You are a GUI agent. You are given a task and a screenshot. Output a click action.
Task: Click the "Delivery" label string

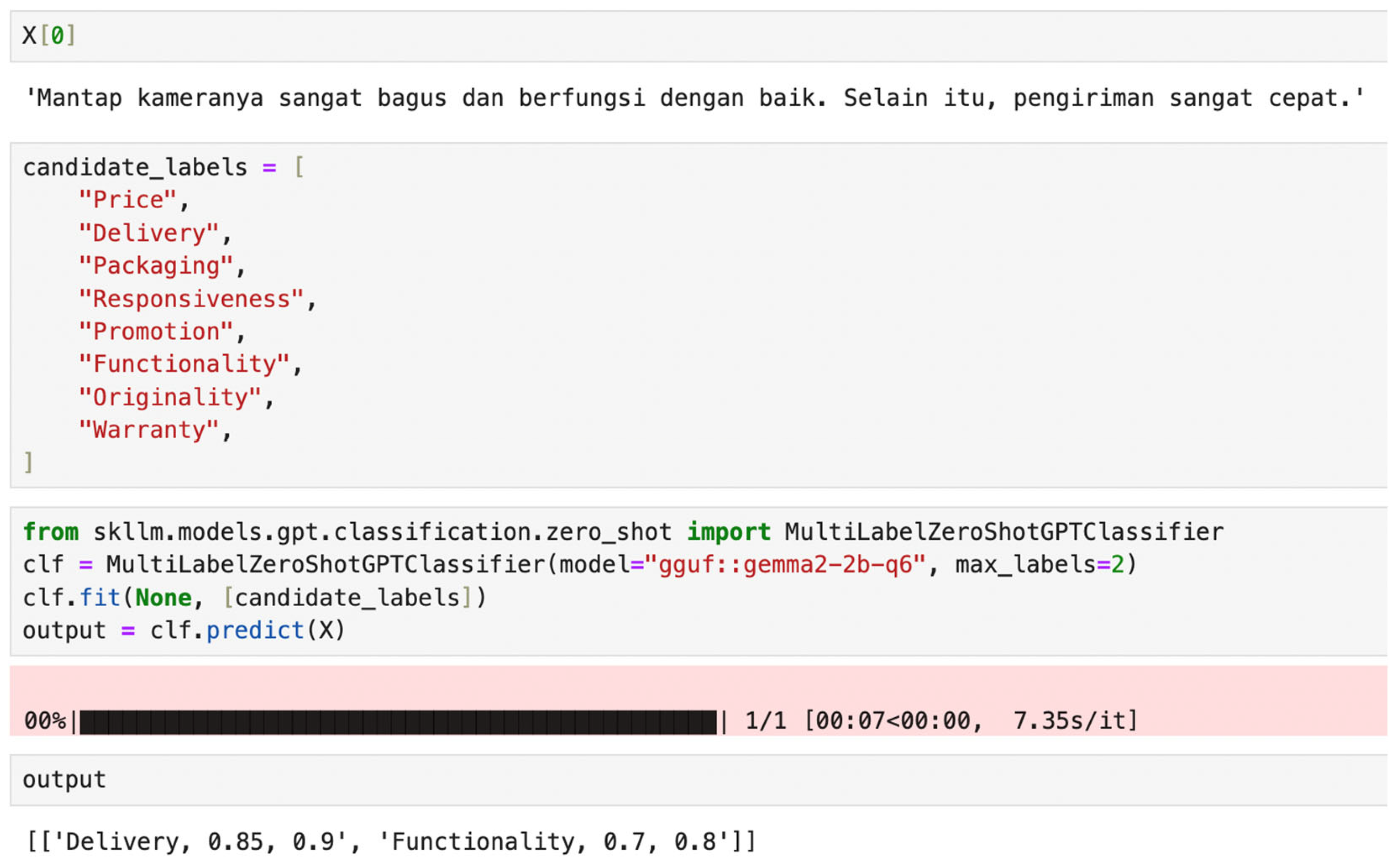(x=149, y=234)
